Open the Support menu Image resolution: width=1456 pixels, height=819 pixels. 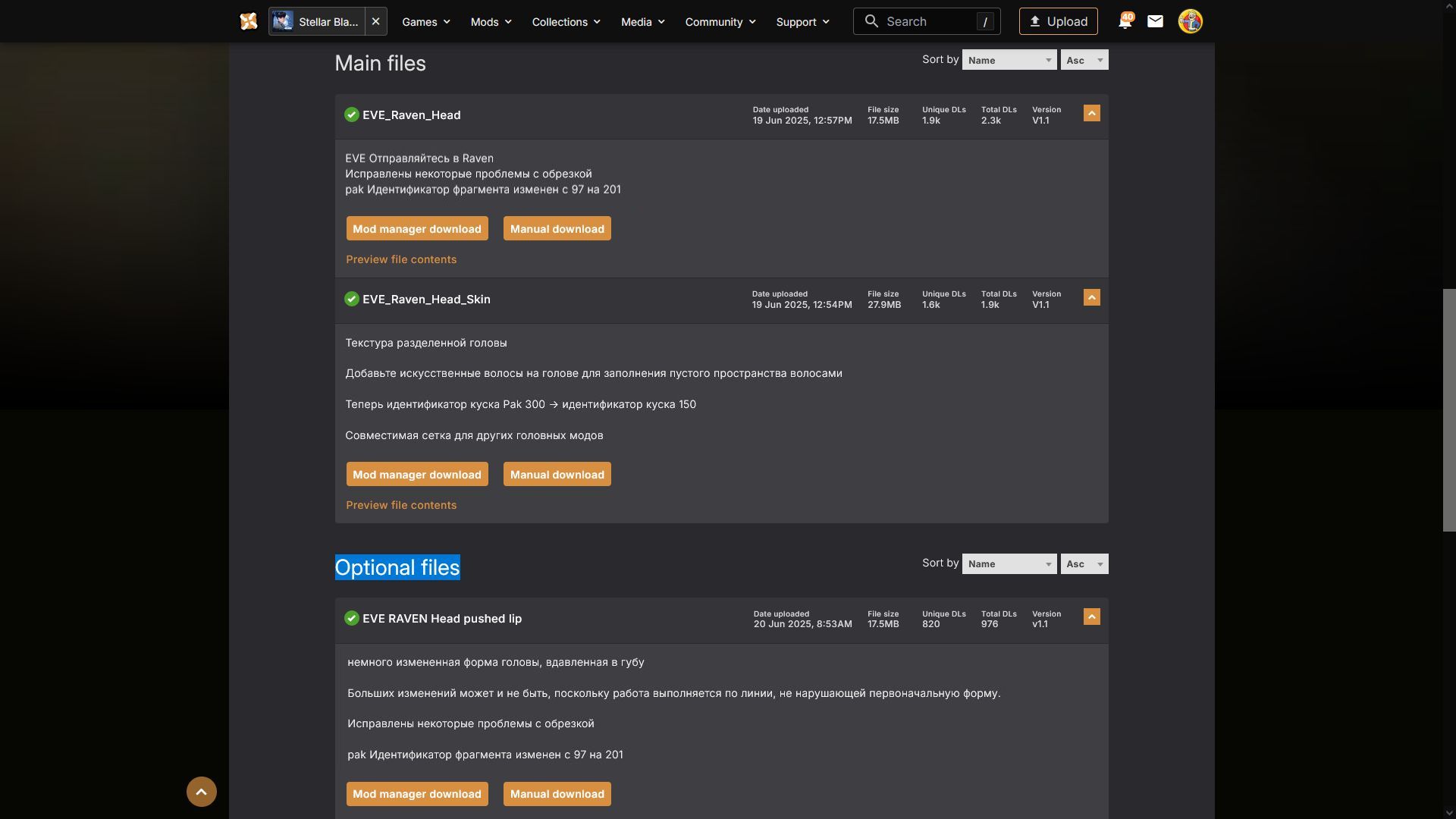(x=802, y=21)
